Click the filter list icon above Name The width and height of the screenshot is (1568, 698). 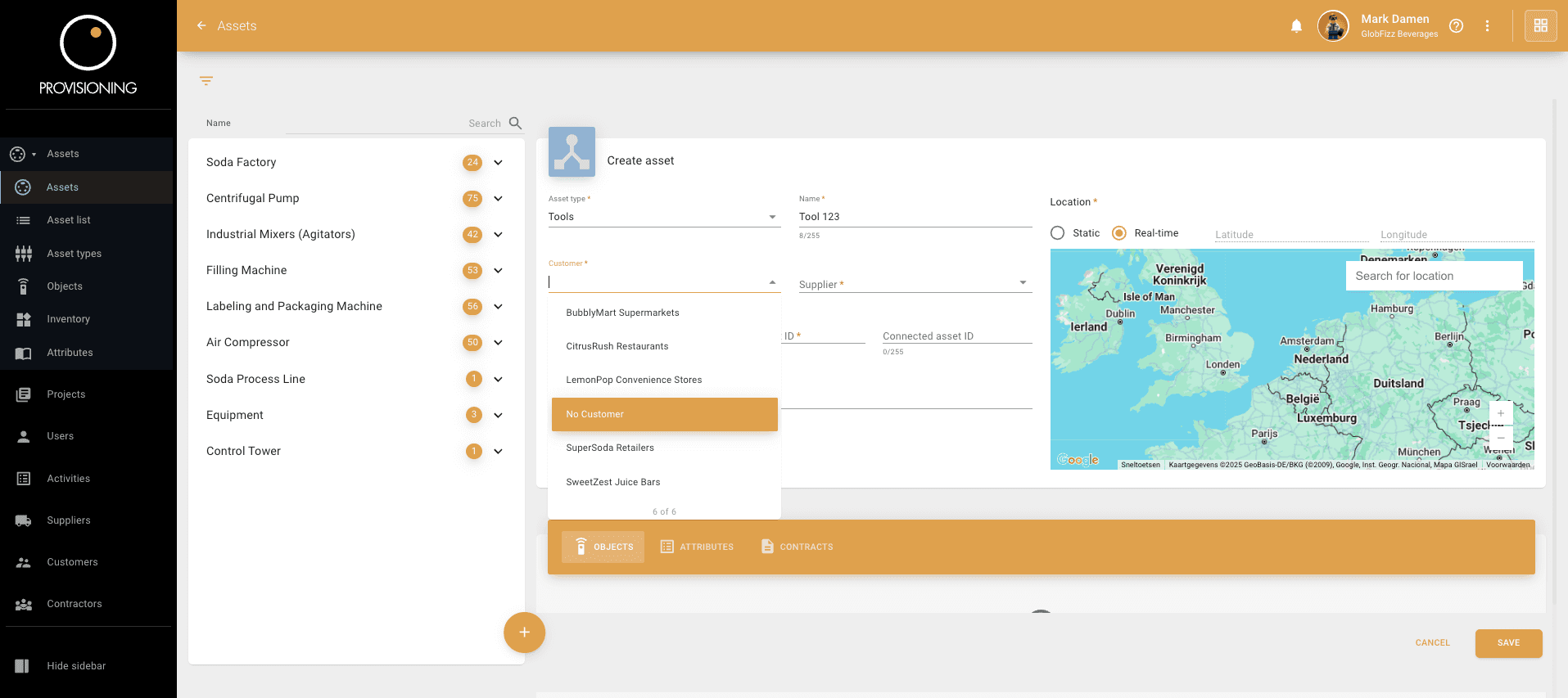[206, 81]
